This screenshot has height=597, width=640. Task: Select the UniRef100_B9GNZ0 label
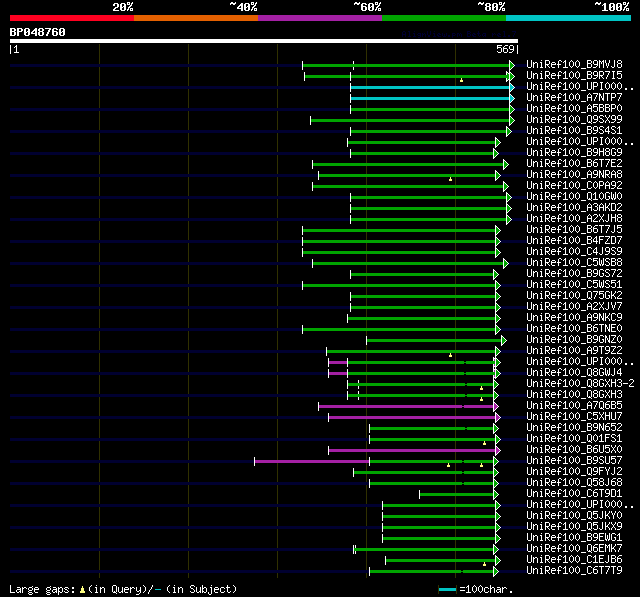(574, 340)
